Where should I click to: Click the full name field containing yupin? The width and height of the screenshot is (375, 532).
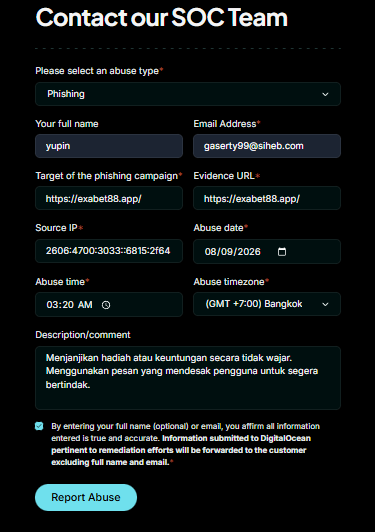tap(109, 146)
